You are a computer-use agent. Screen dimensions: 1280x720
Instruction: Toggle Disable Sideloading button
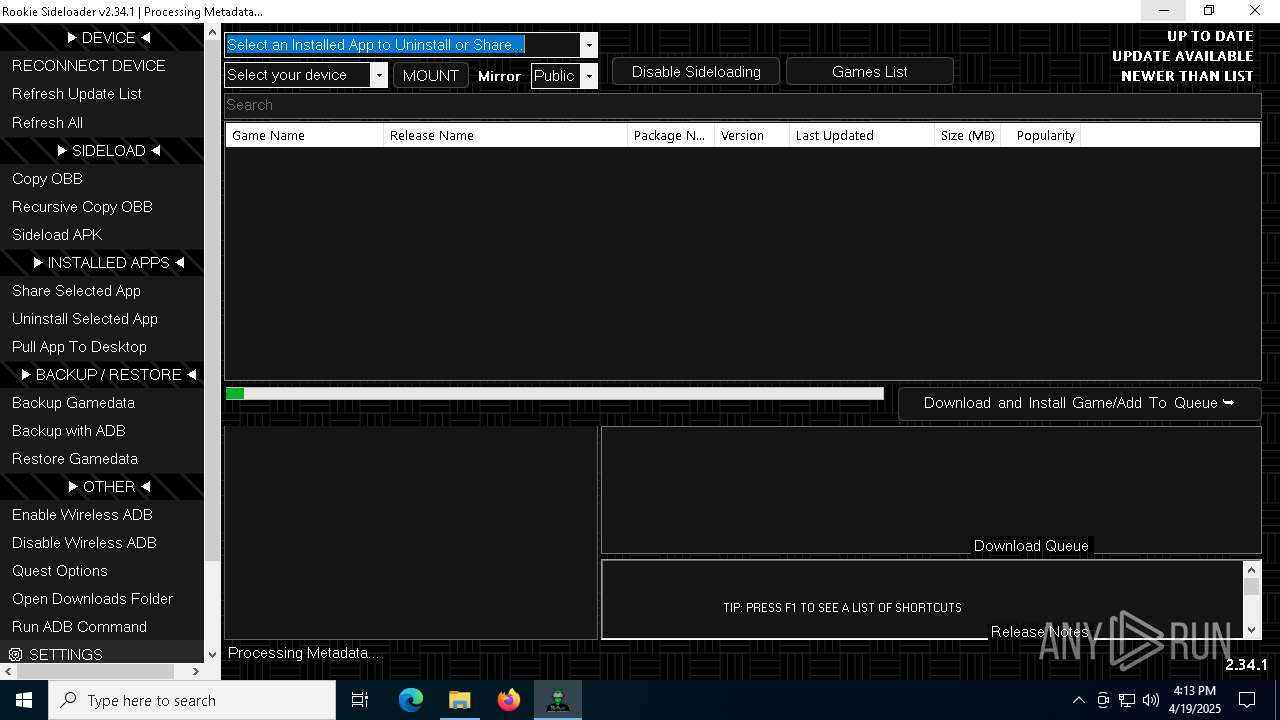tap(696, 72)
